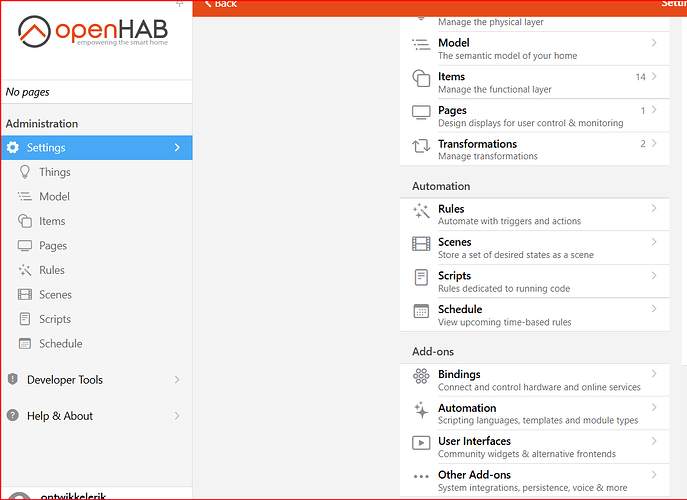Click the Scenes film strip icon in Automation
Image resolution: width=687 pixels, height=500 pixels.
coord(421,244)
